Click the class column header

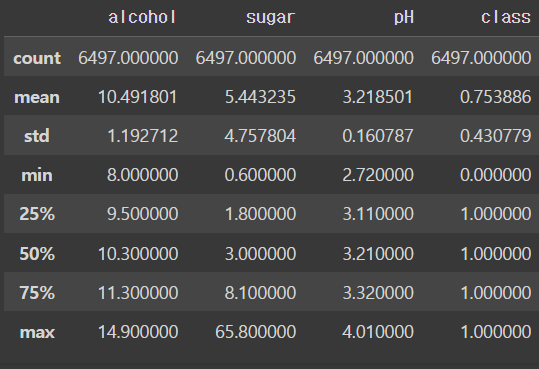(x=506, y=17)
